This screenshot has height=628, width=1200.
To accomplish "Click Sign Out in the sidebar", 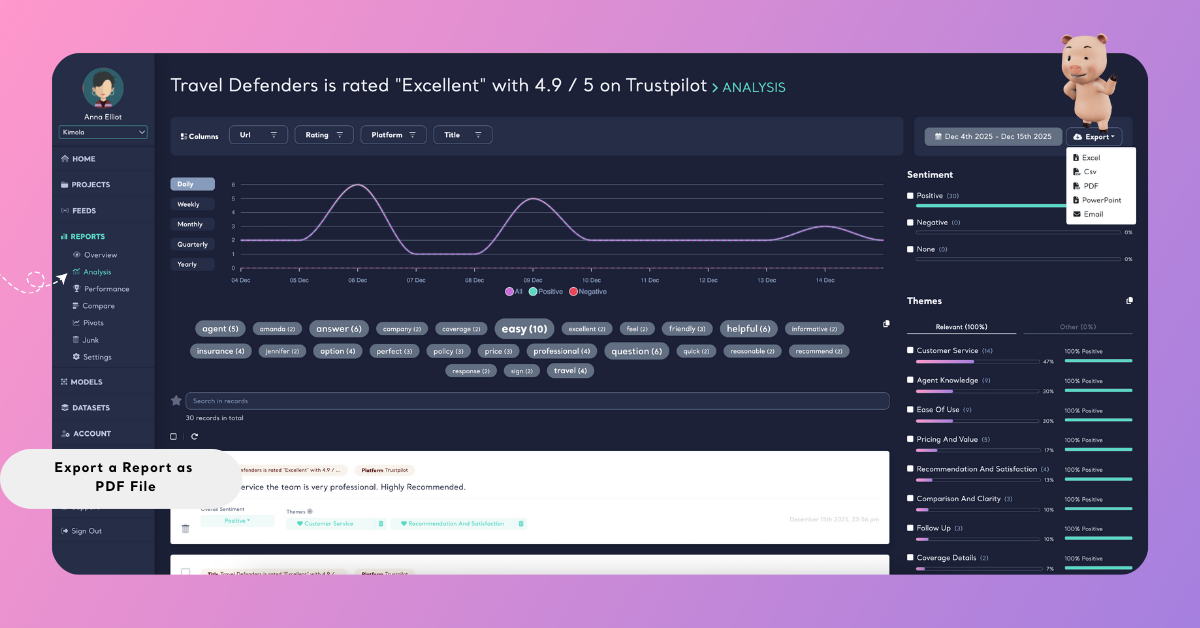I will (x=81, y=531).
